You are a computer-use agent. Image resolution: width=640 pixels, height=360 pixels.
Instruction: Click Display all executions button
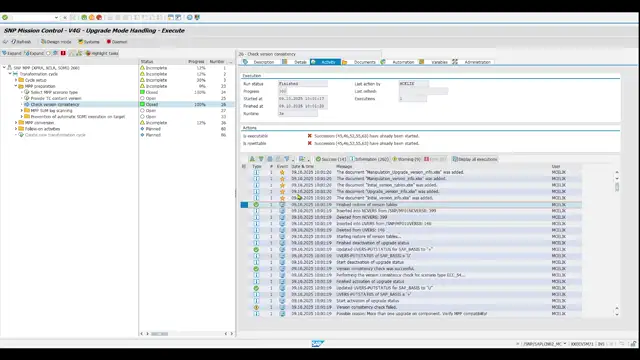click(474, 159)
